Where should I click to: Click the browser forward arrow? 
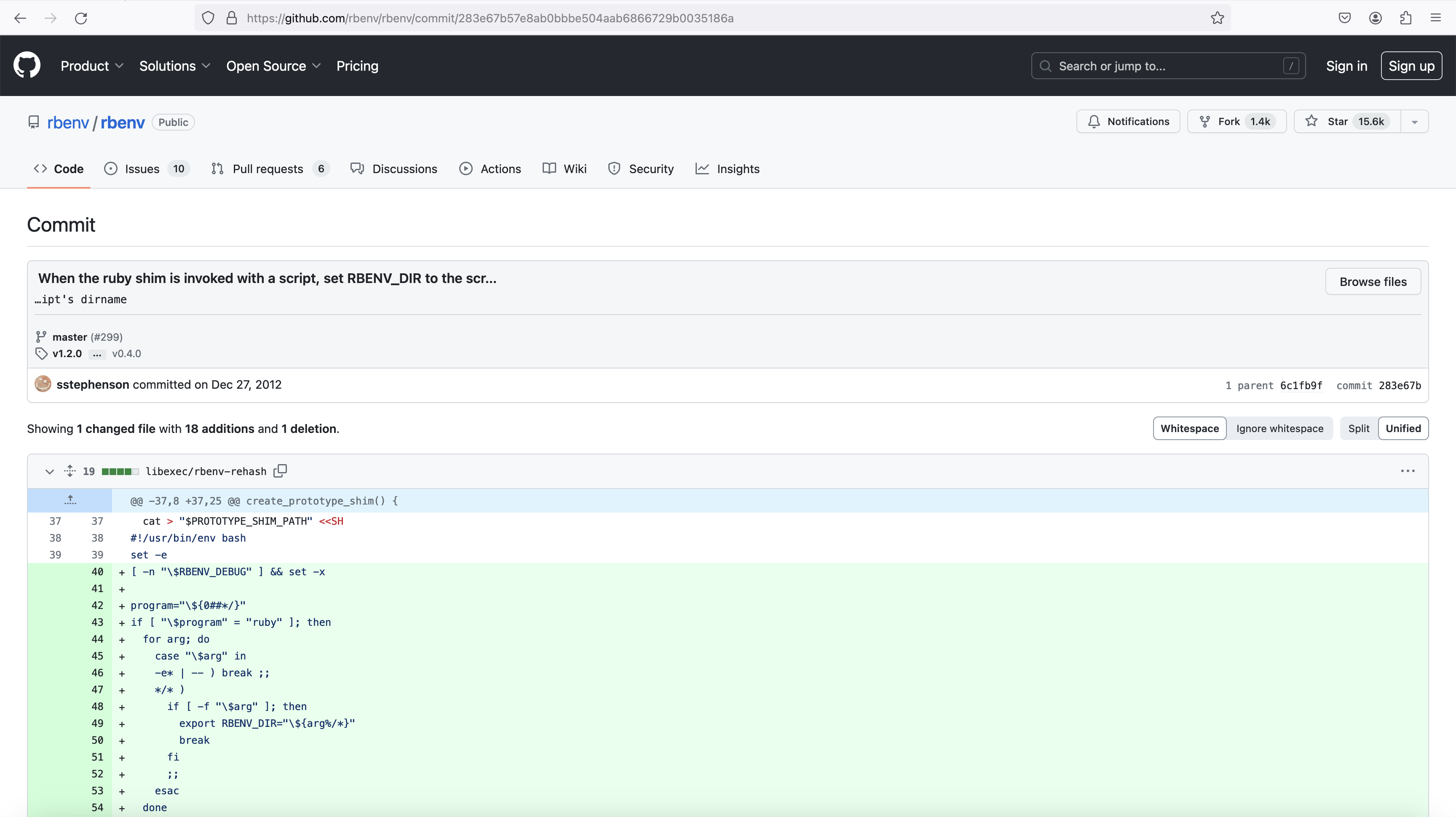(x=51, y=18)
